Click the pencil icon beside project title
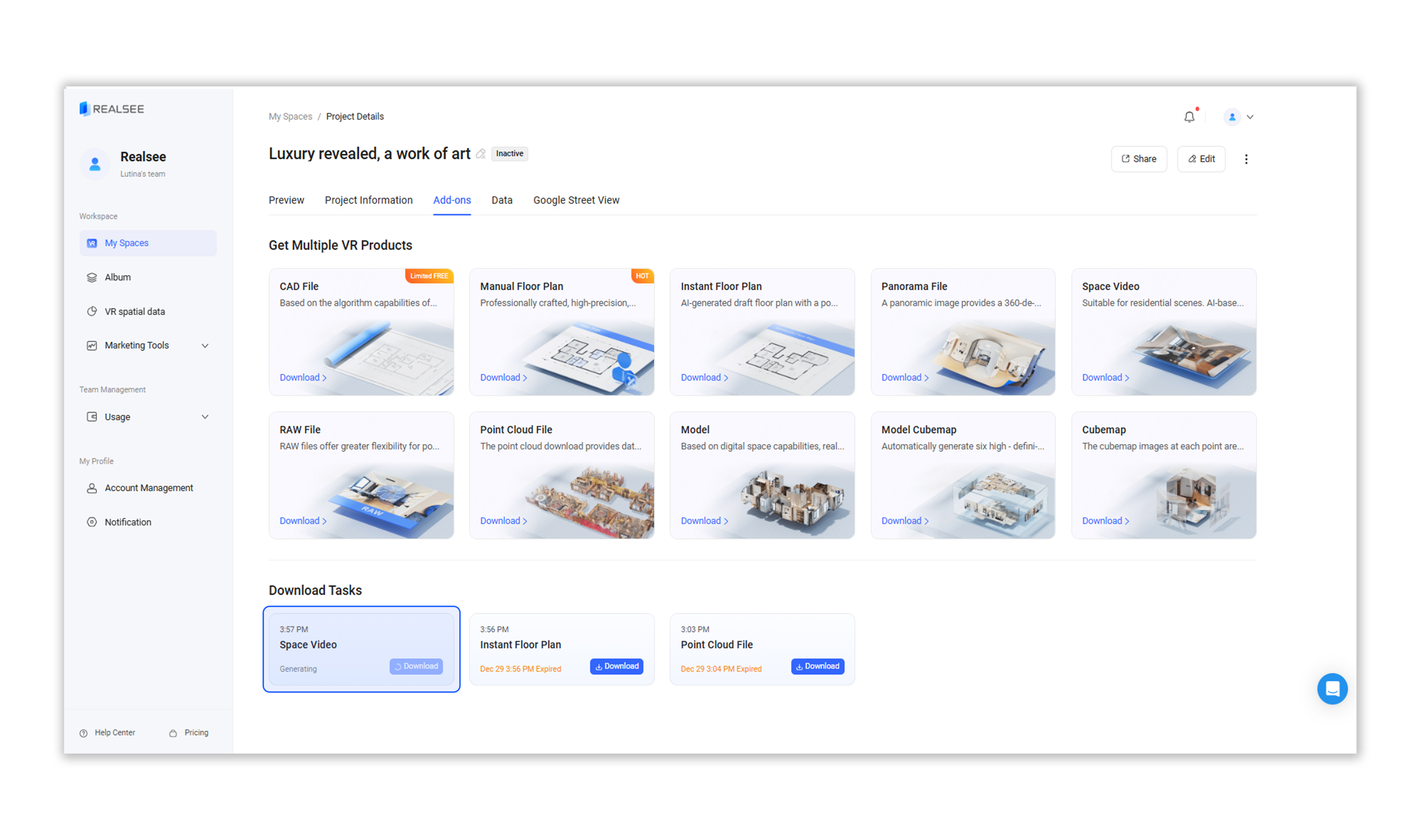Screen dimensions: 1423x840 [481, 154]
